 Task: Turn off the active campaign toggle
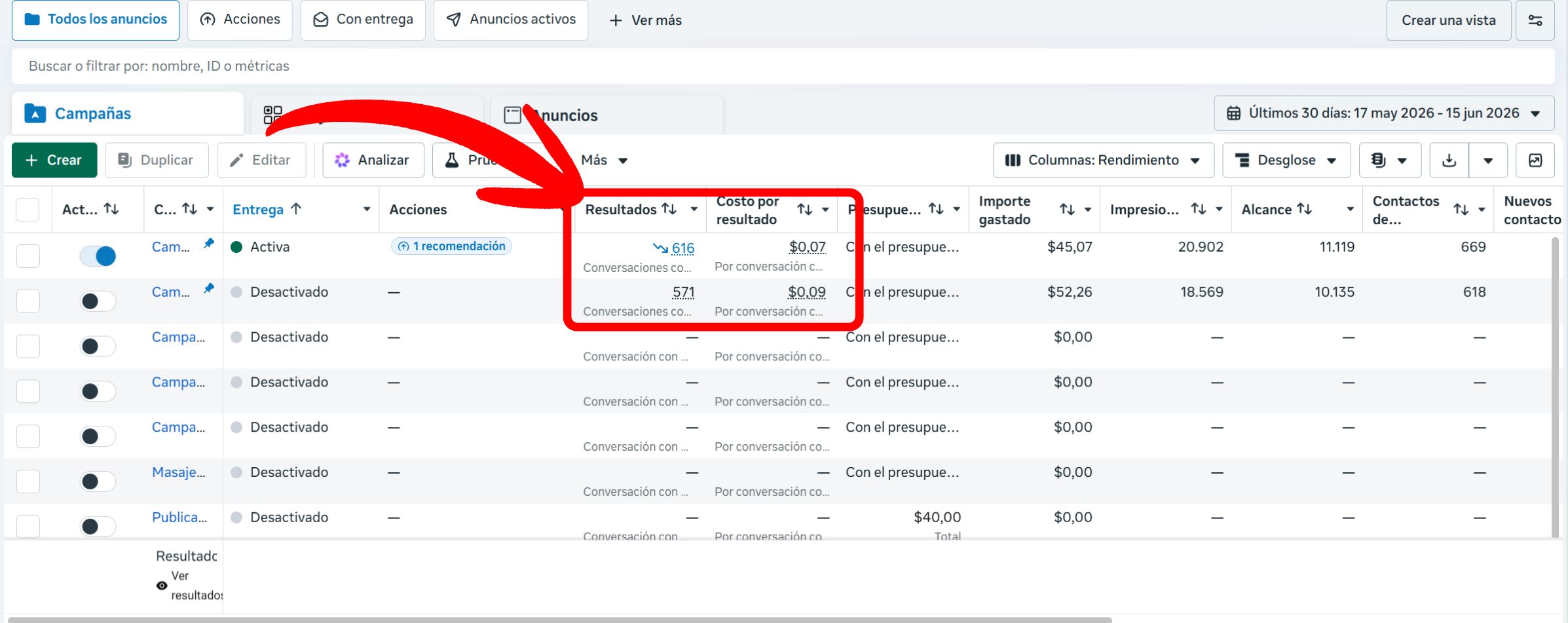(x=98, y=255)
